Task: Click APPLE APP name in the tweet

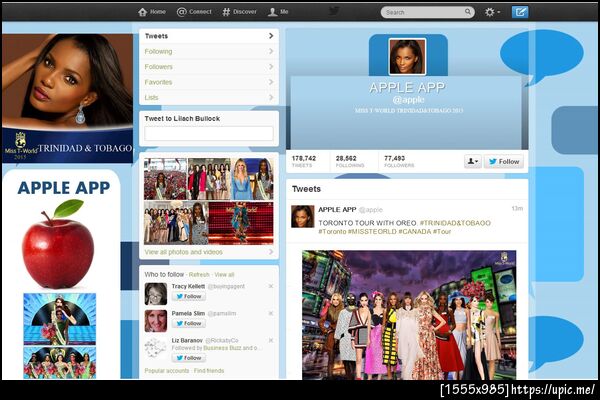Action: [337, 209]
